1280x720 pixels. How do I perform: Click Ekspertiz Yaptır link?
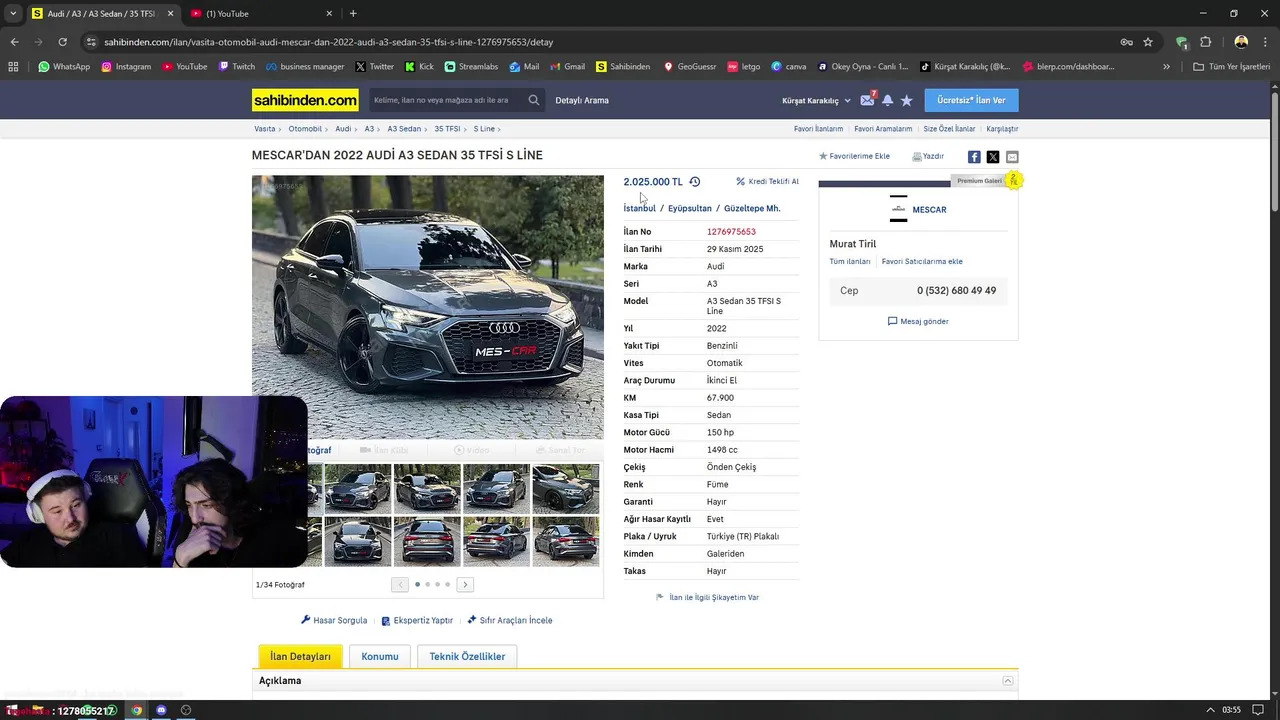pos(417,620)
